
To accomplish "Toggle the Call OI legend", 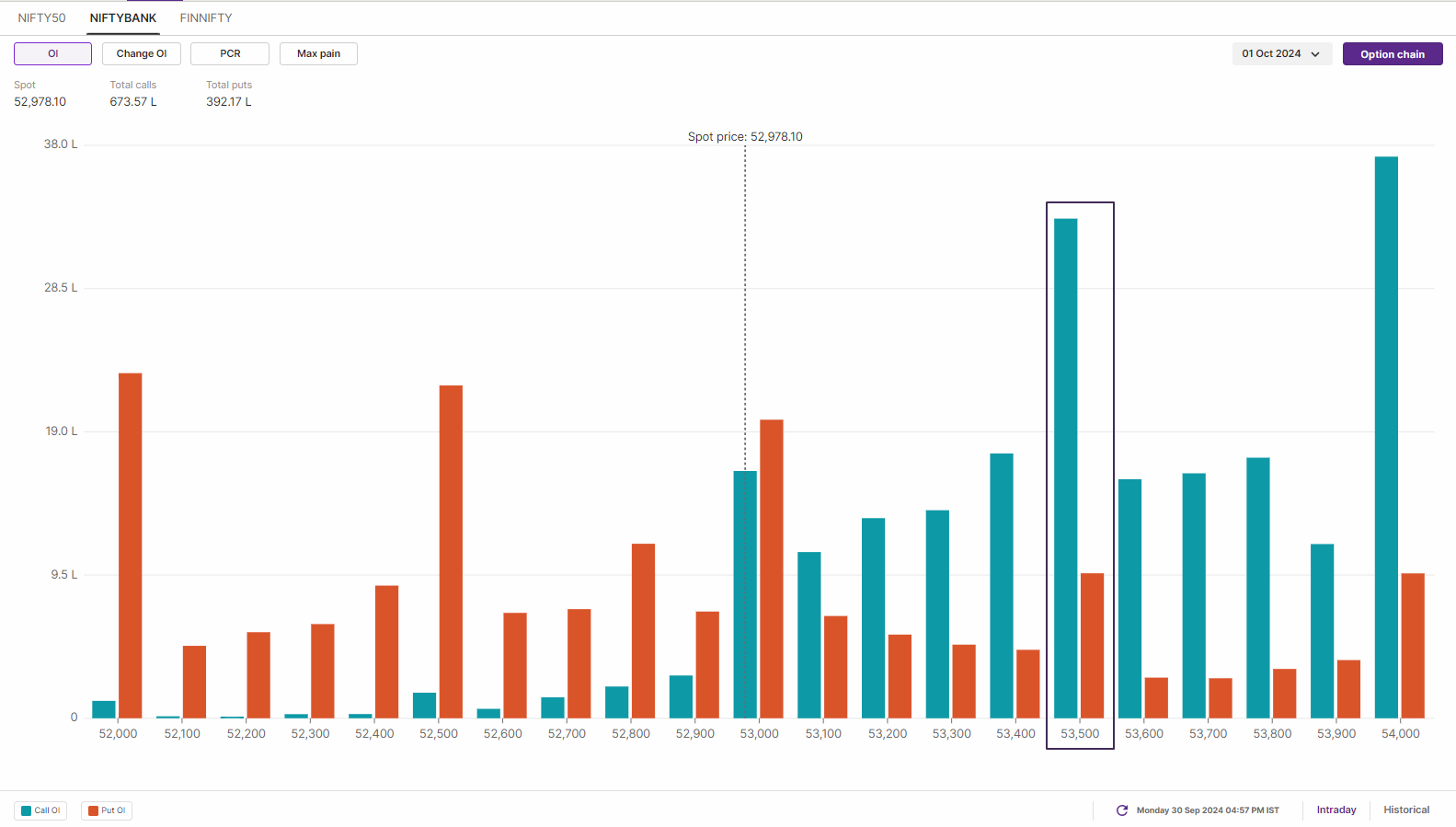I will [40, 810].
